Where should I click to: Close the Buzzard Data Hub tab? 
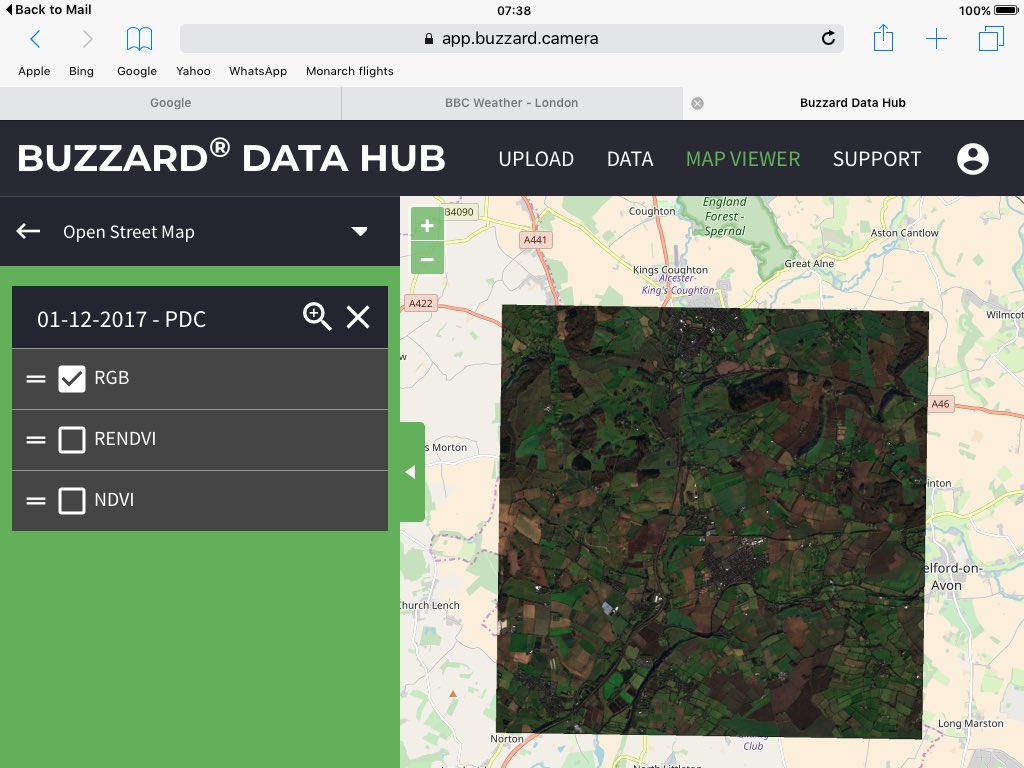point(697,103)
